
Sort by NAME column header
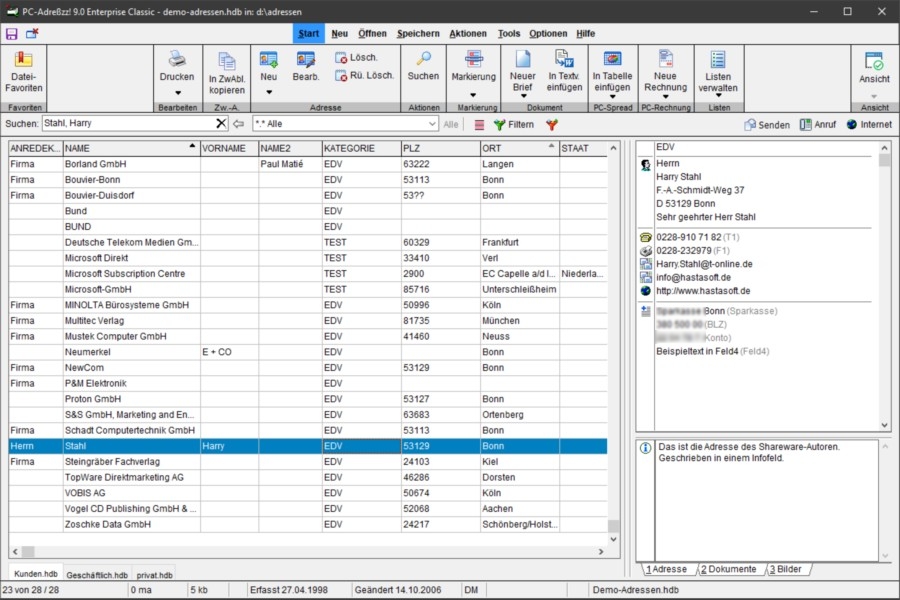point(131,148)
